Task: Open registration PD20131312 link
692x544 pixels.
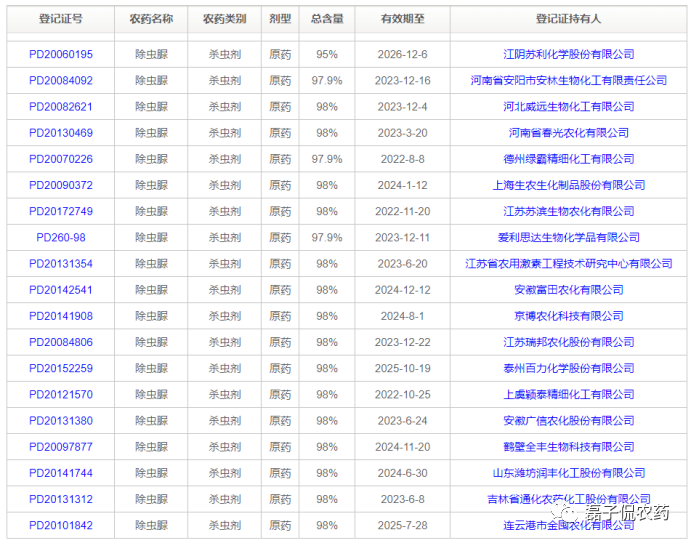Action: point(61,499)
